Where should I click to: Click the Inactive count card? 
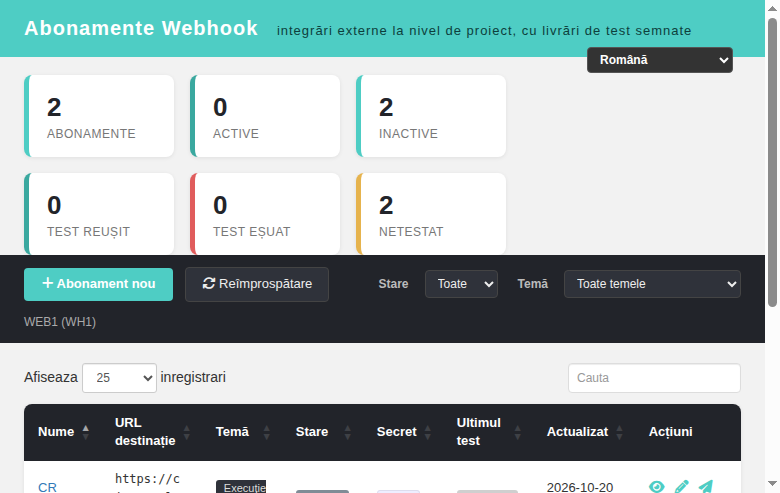431,116
